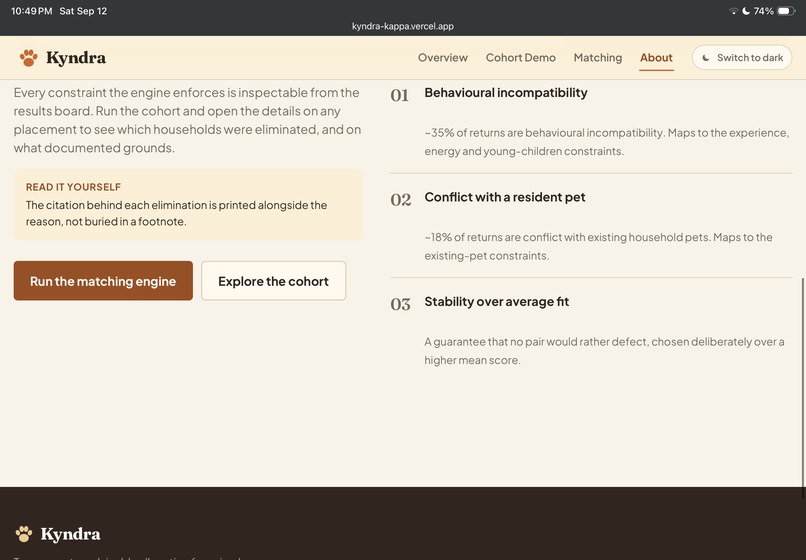Click the number 03 marker
This screenshot has width=806, height=560.
[400, 304]
